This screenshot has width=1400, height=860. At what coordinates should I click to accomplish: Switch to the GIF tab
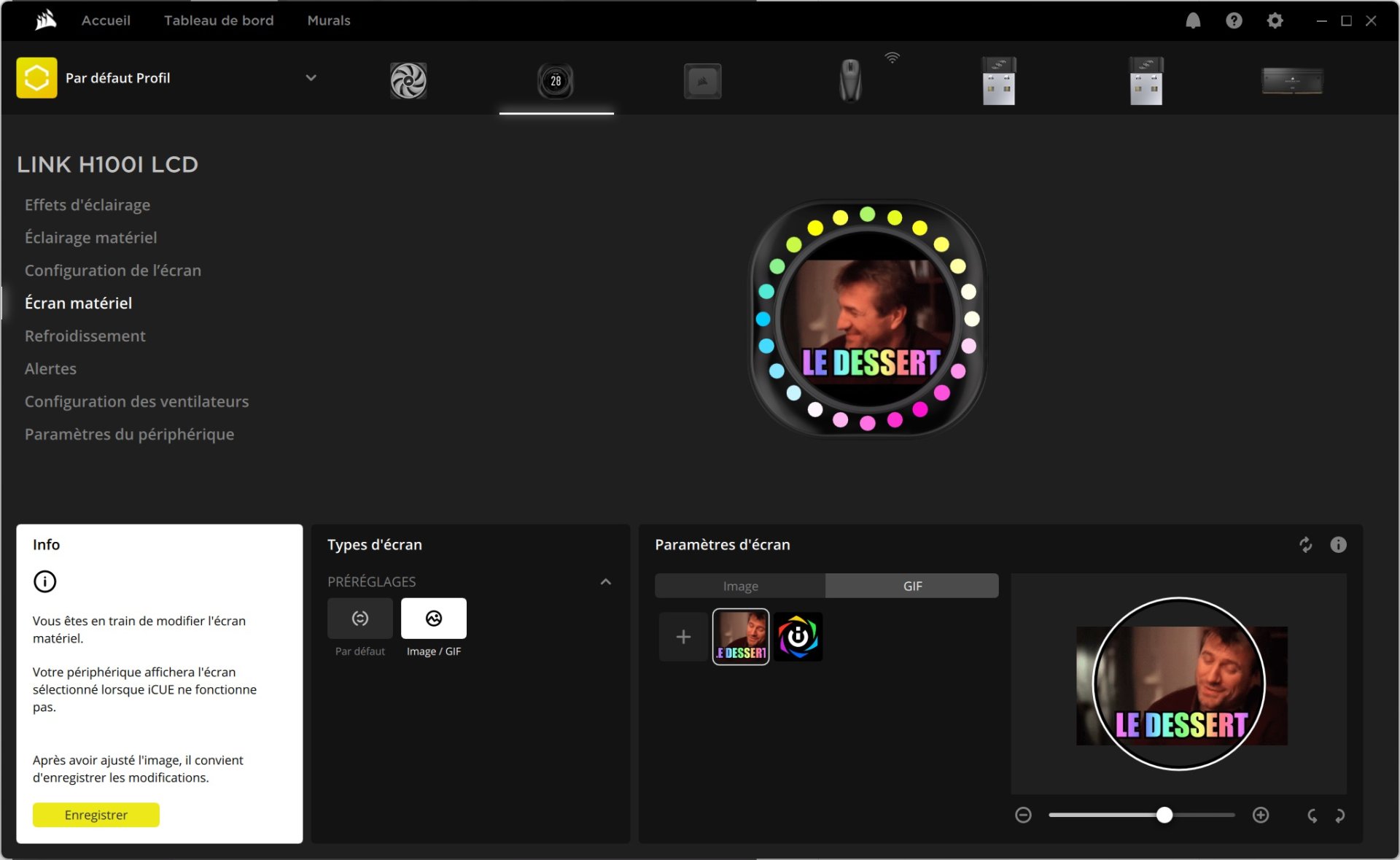912,586
